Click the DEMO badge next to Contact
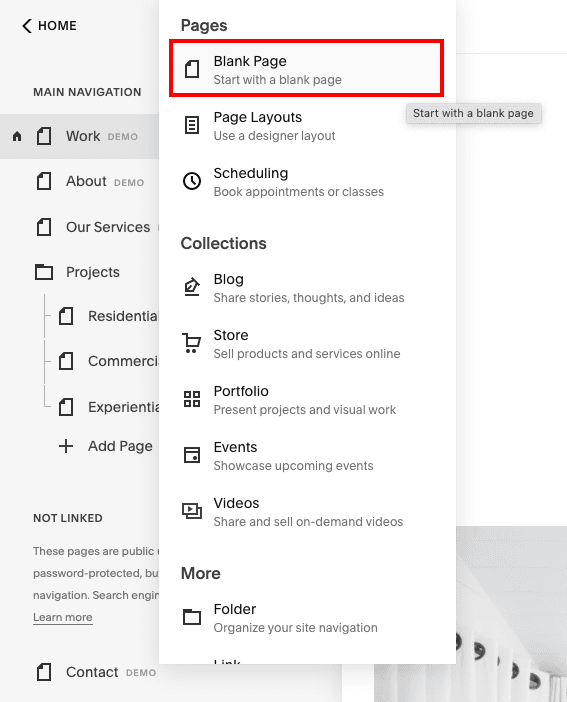Image resolution: width=567 pixels, height=702 pixels. (141, 673)
